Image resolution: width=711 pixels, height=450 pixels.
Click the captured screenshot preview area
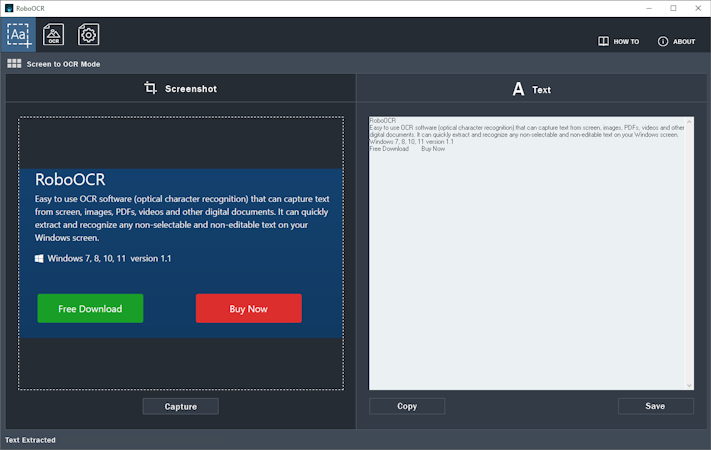181,253
